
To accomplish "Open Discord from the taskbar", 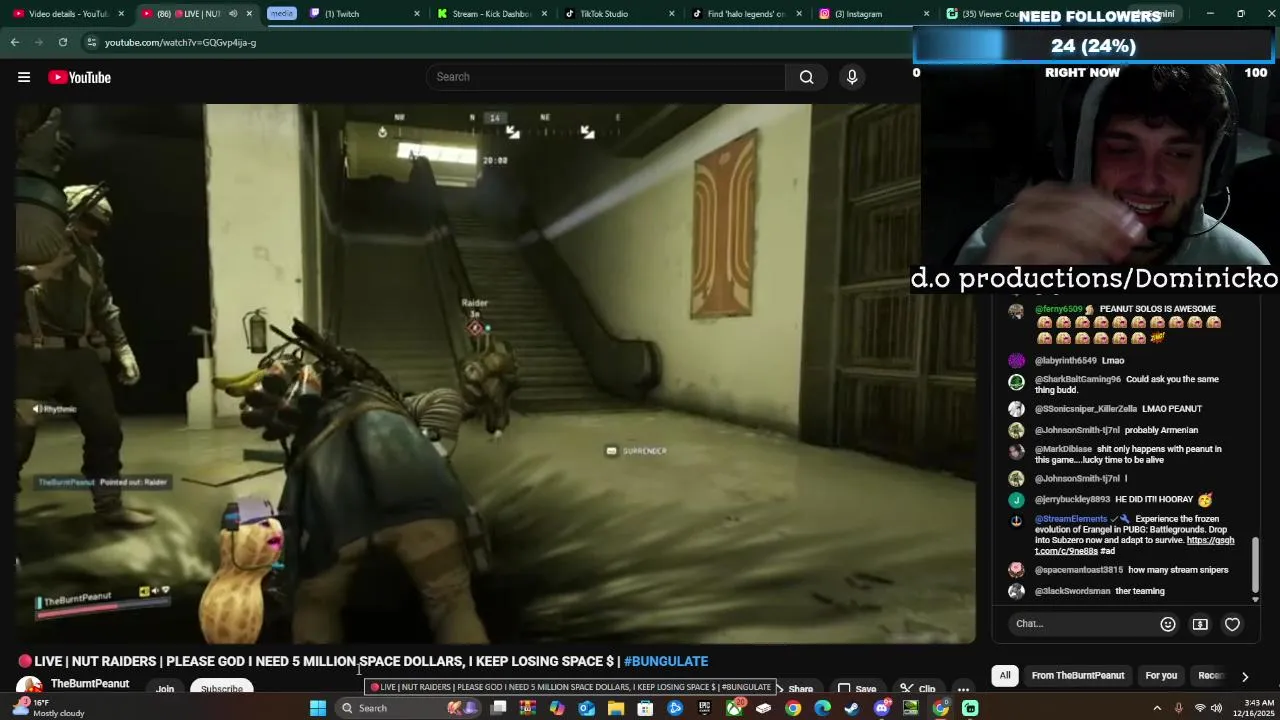I will (x=881, y=708).
